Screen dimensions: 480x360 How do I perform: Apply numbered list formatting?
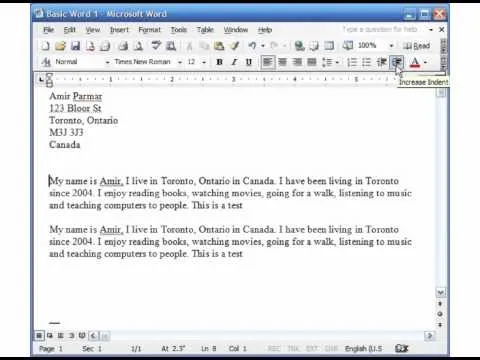[x=352, y=62]
